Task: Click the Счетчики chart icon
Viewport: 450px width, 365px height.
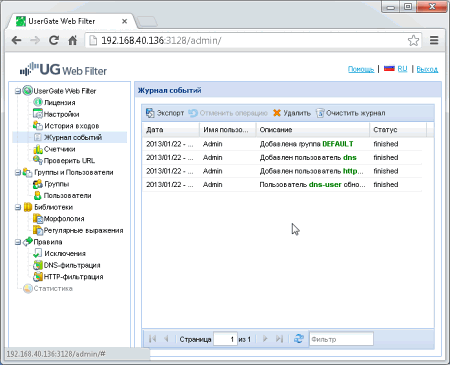Action: (x=38, y=149)
